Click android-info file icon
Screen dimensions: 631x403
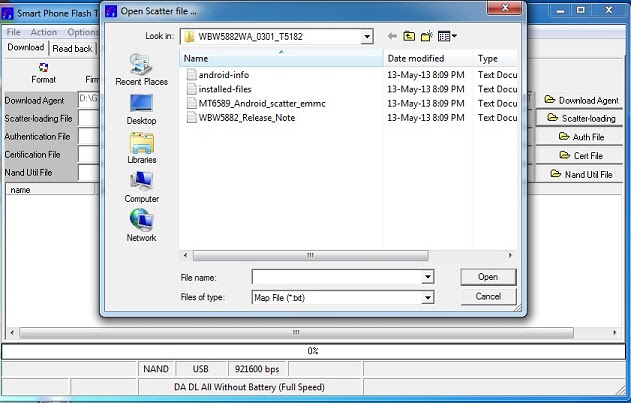[x=192, y=75]
